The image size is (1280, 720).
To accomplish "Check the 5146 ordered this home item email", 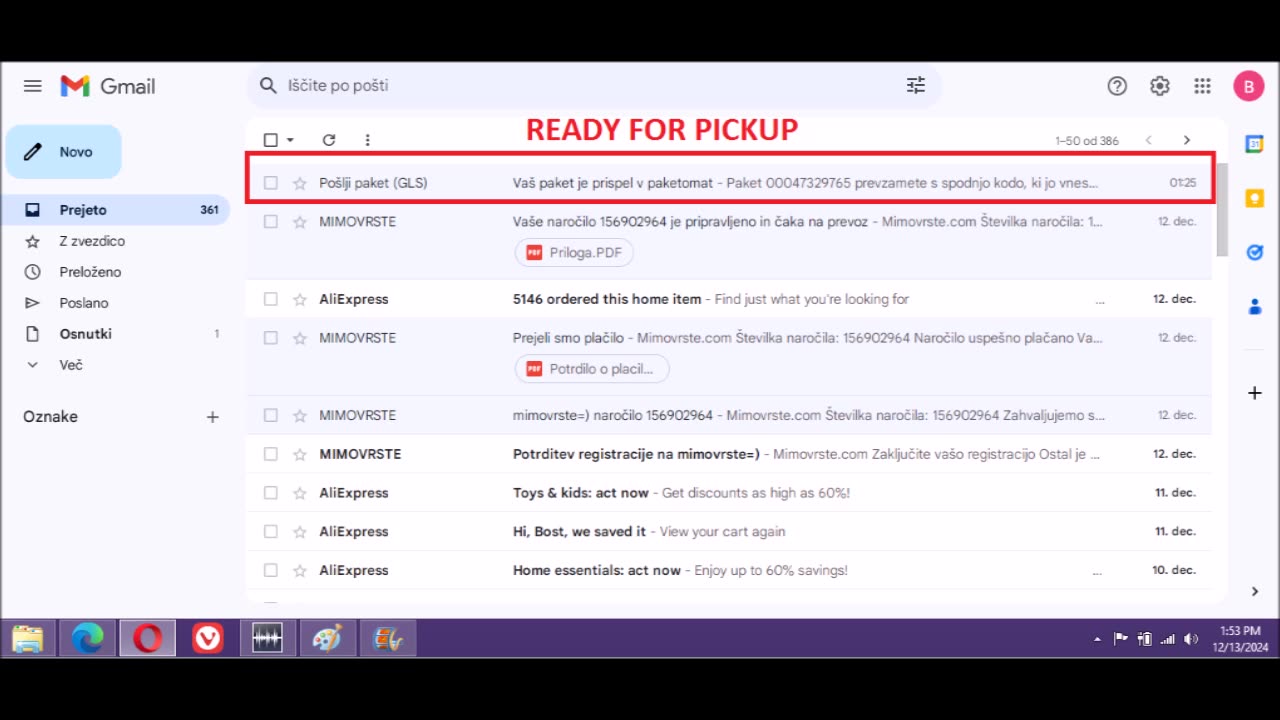I will click(x=271, y=299).
